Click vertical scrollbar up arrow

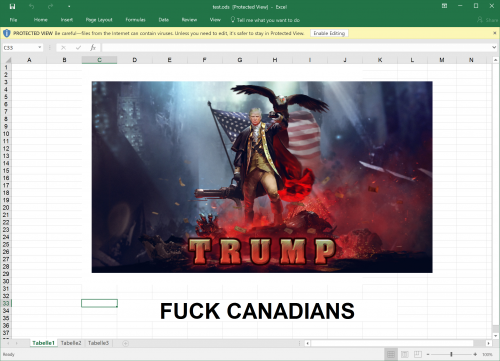(x=495, y=60)
